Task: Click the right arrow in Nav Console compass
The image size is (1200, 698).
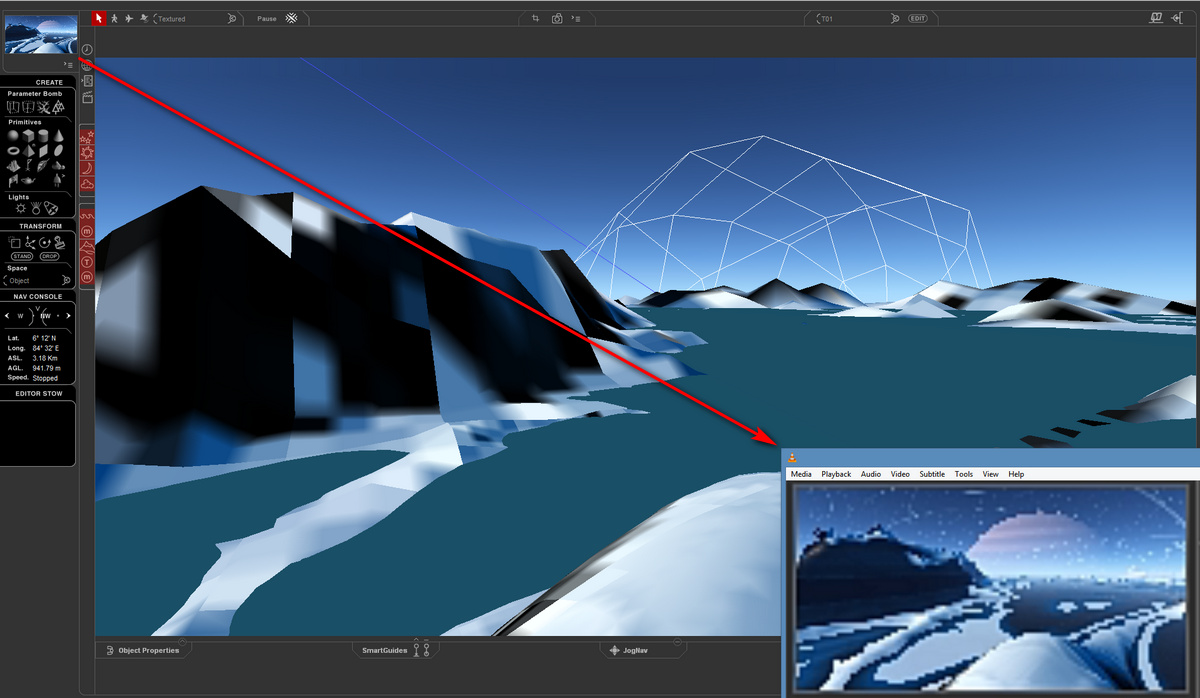Action: tap(68, 316)
